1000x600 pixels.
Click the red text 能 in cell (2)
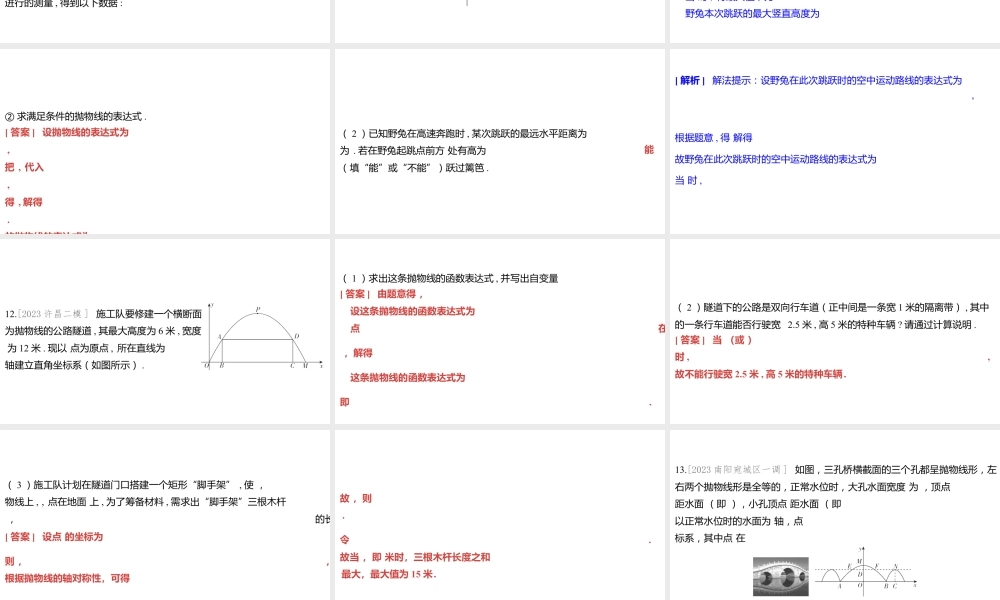pos(648,147)
